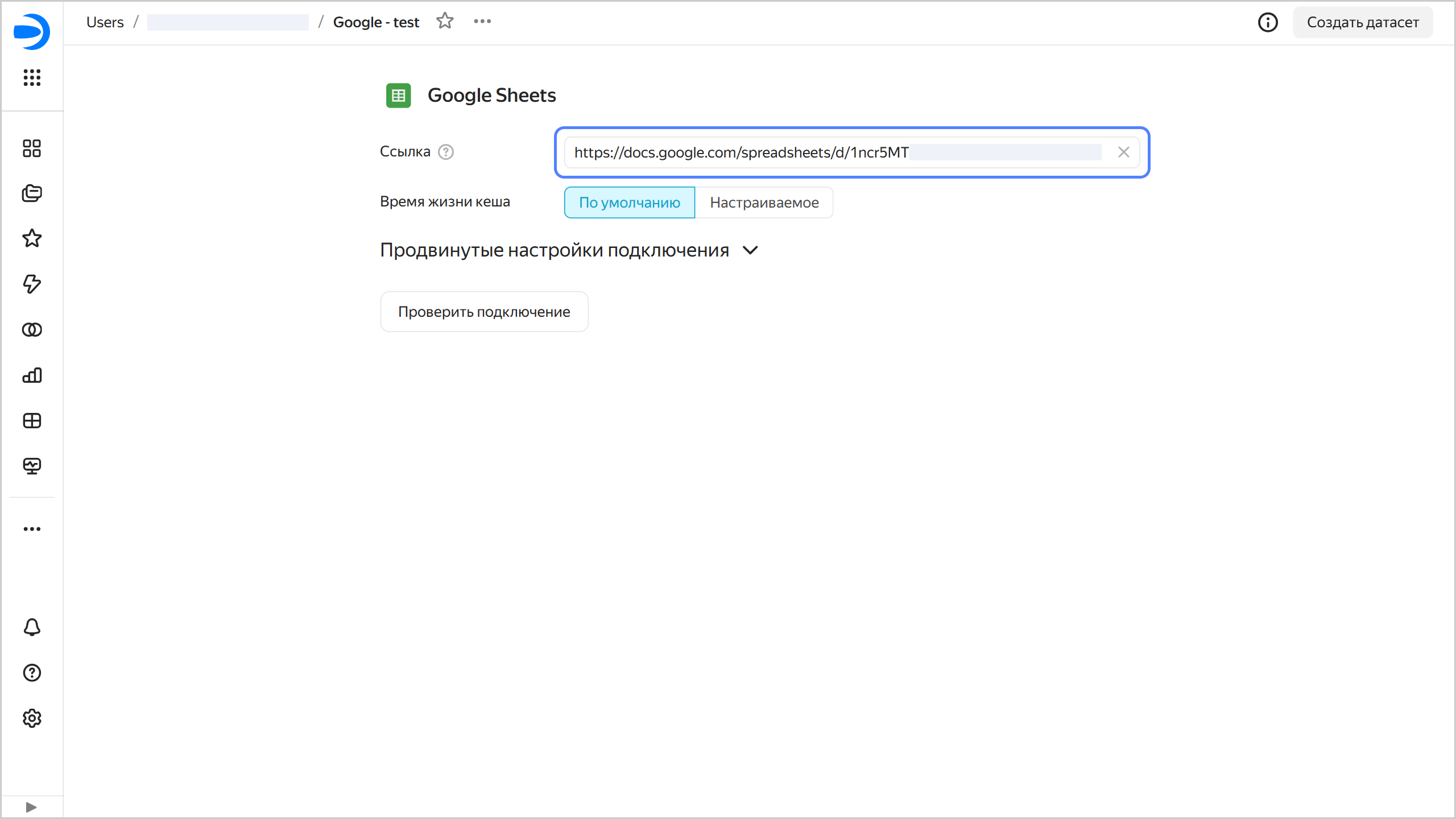The image size is (1456, 819).
Task: Open the collections icon in sidebar
Action: pyautogui.click(x=32, y=193)
